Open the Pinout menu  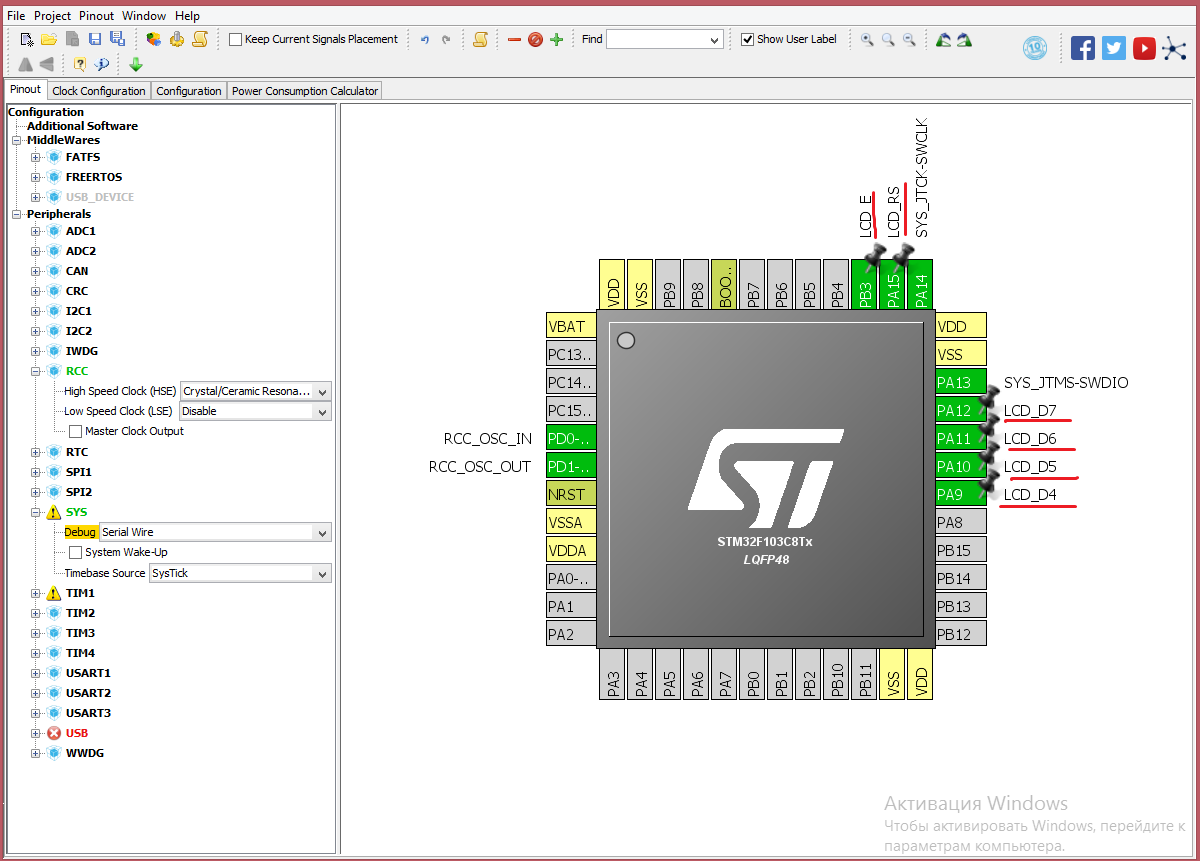tap(97, 16)
